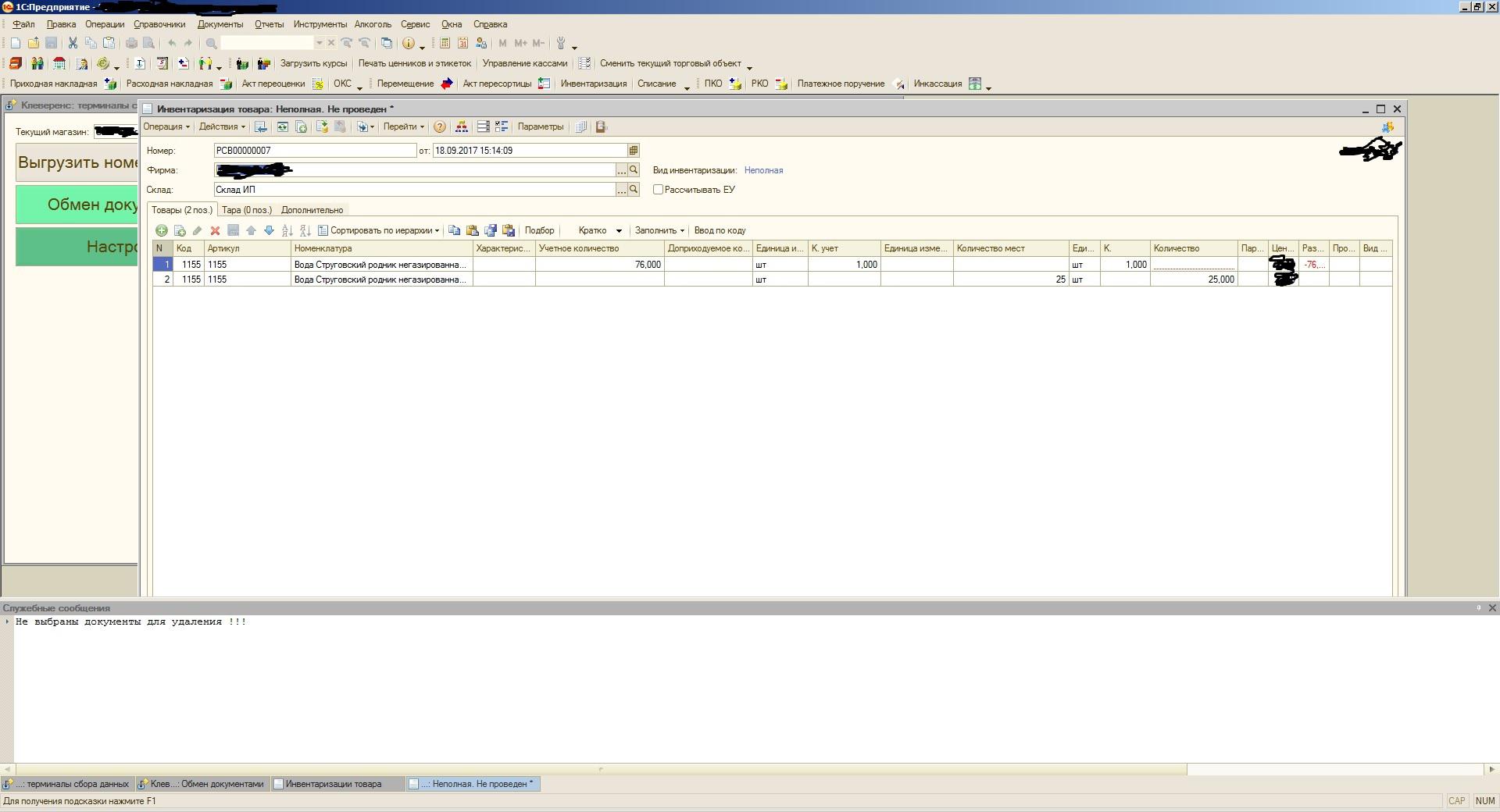1500x812 pixels.
Task: Open the Операция dropdown
Action: point(166,126)
